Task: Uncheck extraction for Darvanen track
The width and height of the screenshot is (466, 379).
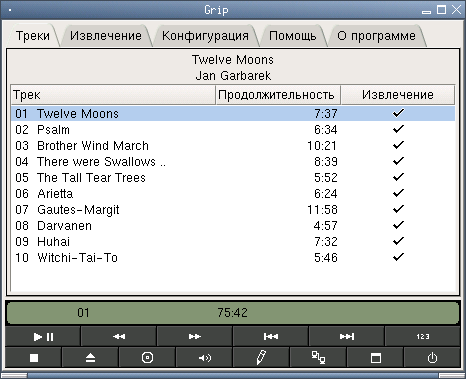Action: point(398,225)
